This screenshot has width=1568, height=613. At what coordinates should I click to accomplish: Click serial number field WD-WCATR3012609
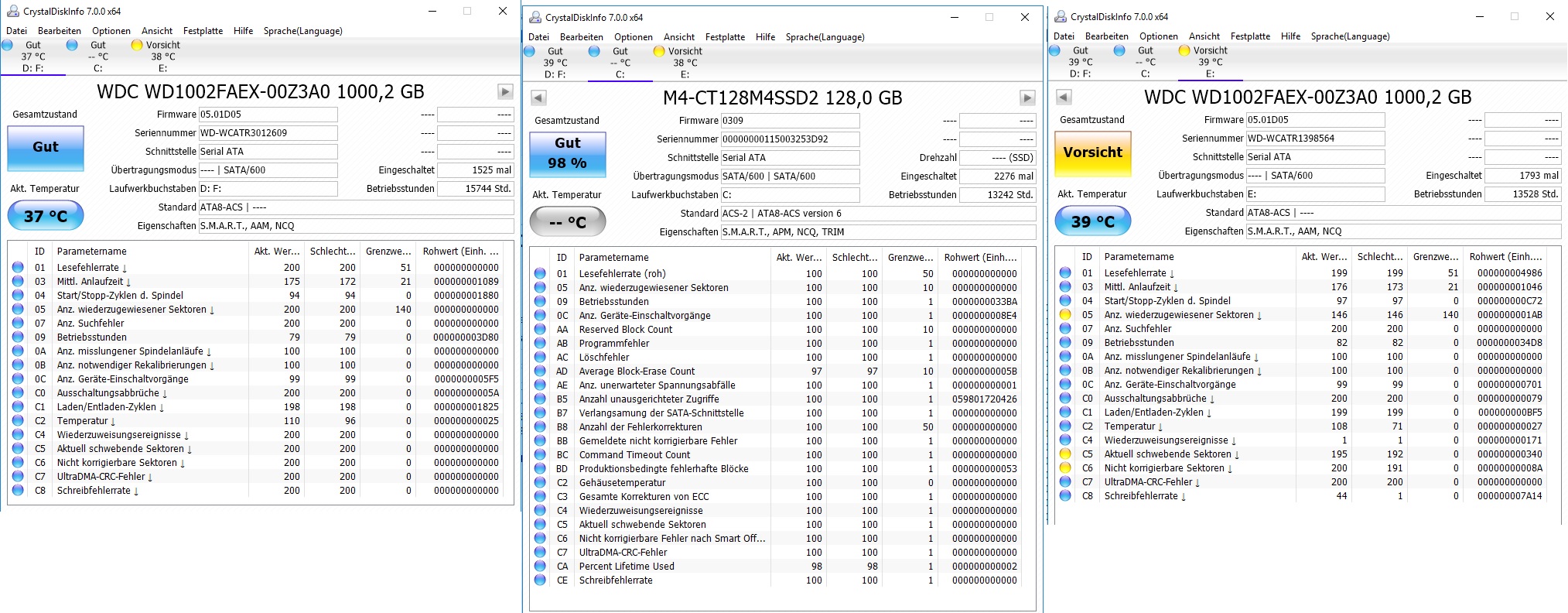point(268,133)
